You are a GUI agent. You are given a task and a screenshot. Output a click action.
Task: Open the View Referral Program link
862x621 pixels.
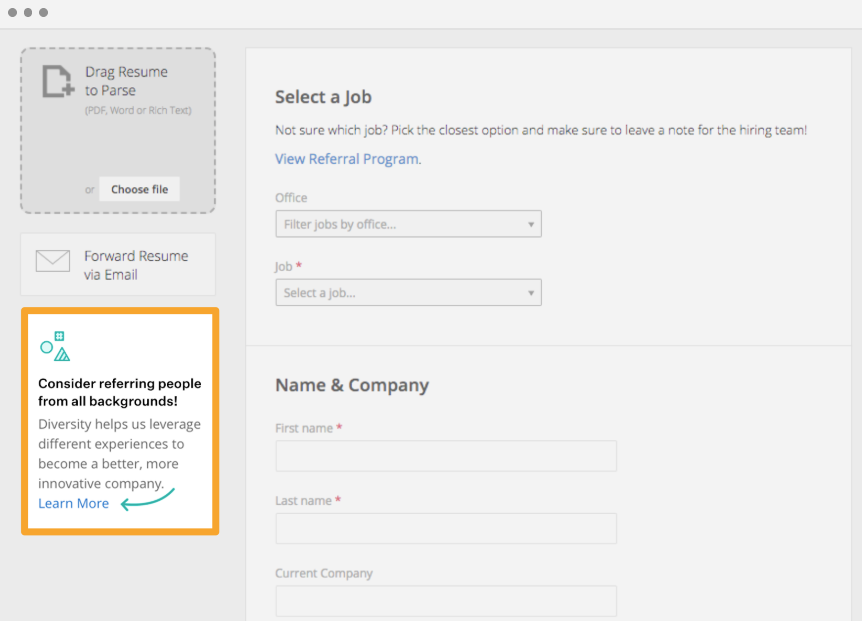[348, 159]
